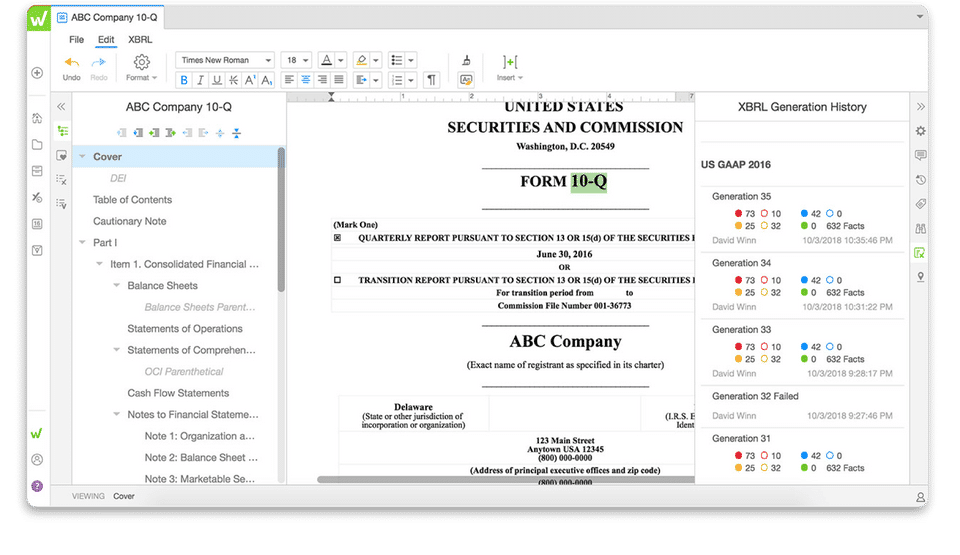
Task: Align text left
Action: tap(289, 80)
